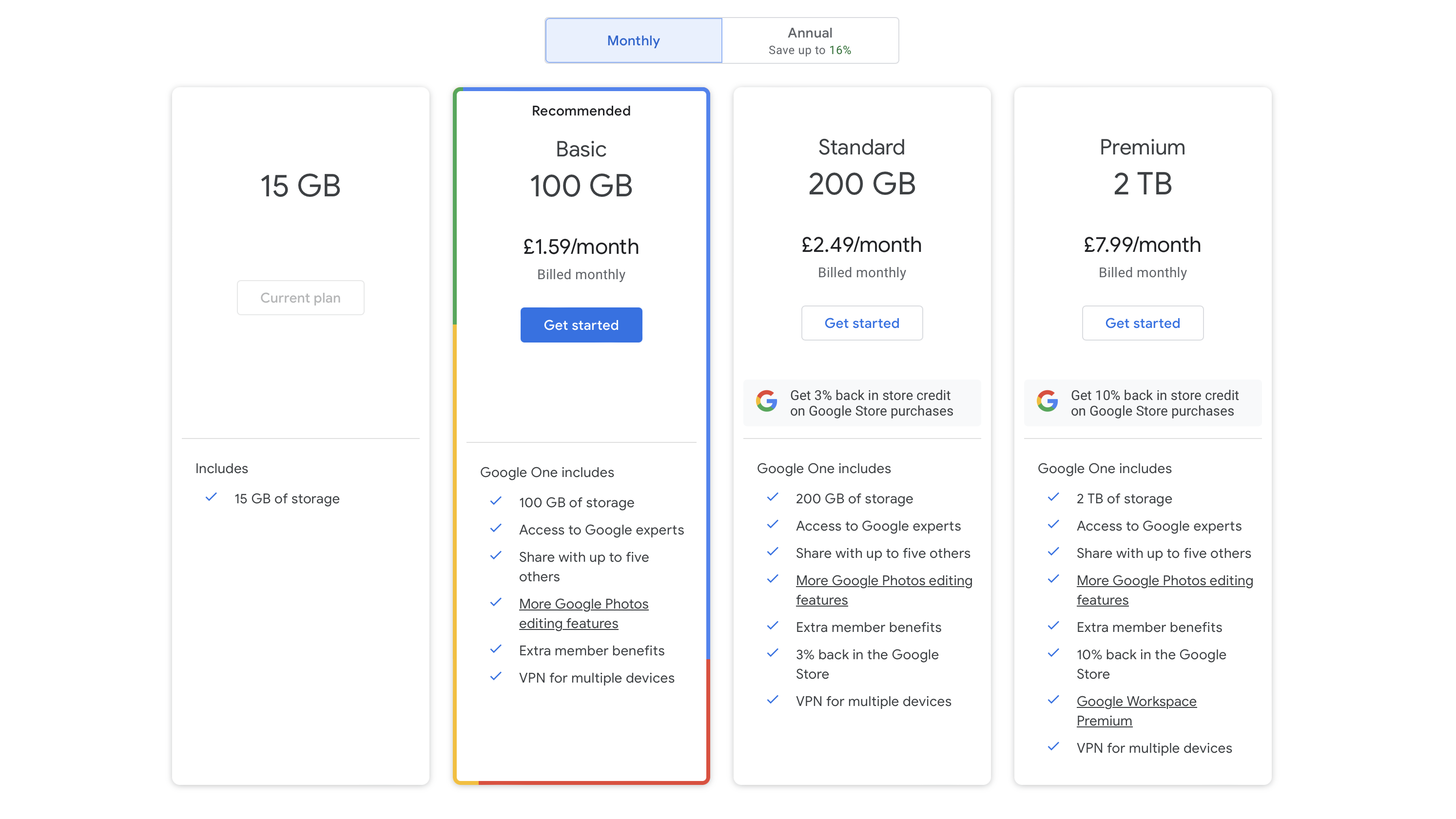Screen dimensions: 1456x819
Task: Select Monthly billing option
Action: tap(634, 40)
